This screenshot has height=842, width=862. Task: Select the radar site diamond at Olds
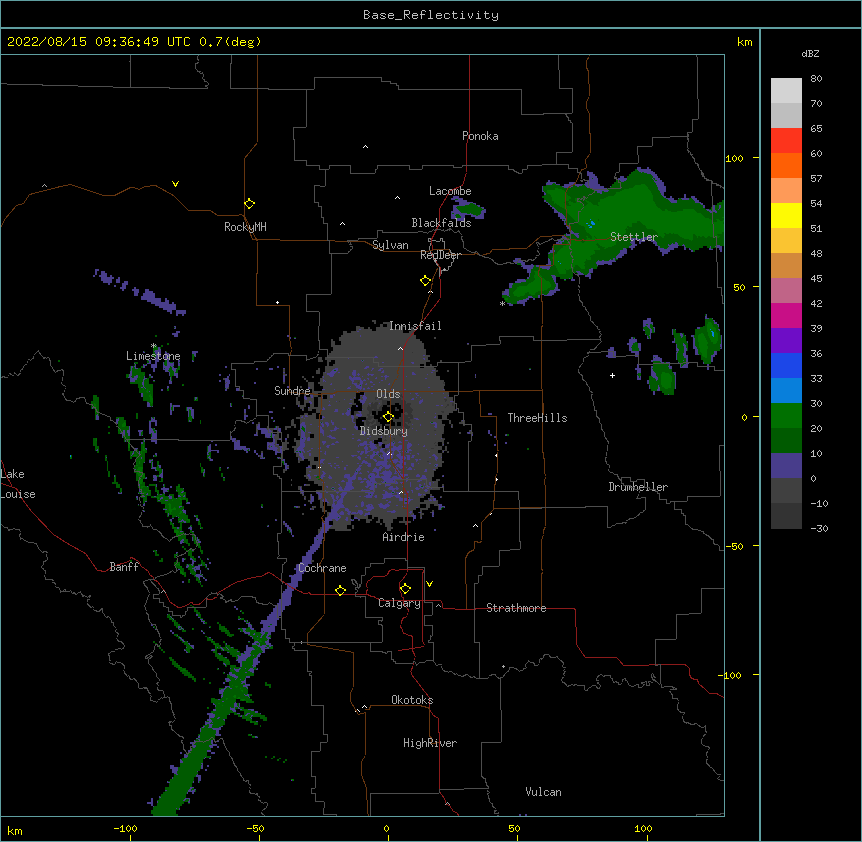pyautogui.click(x=388, y=417)
